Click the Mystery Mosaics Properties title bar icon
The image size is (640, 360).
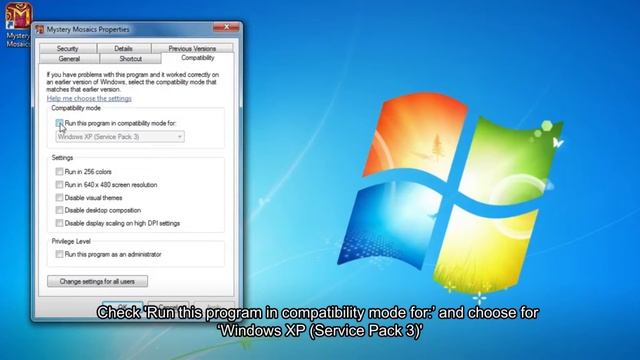pos(40,29)
